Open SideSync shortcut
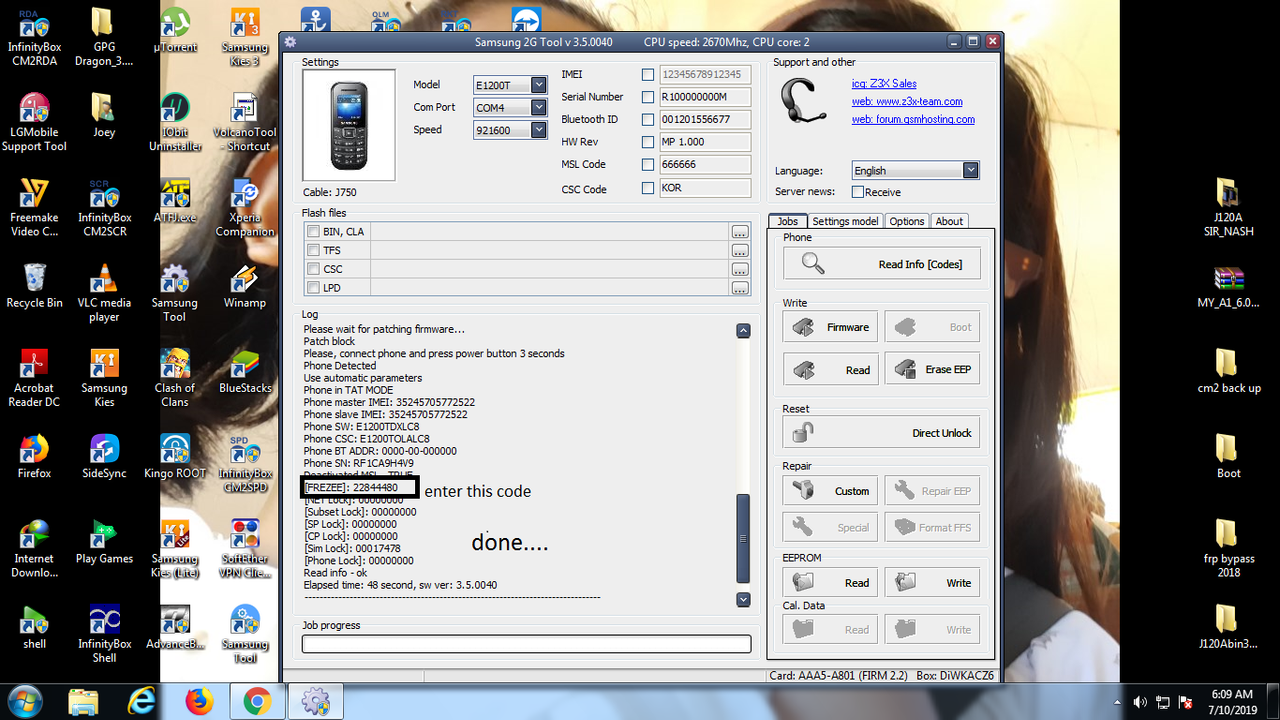The height and width of the screenshot is (720, 1280). (104, 456)
